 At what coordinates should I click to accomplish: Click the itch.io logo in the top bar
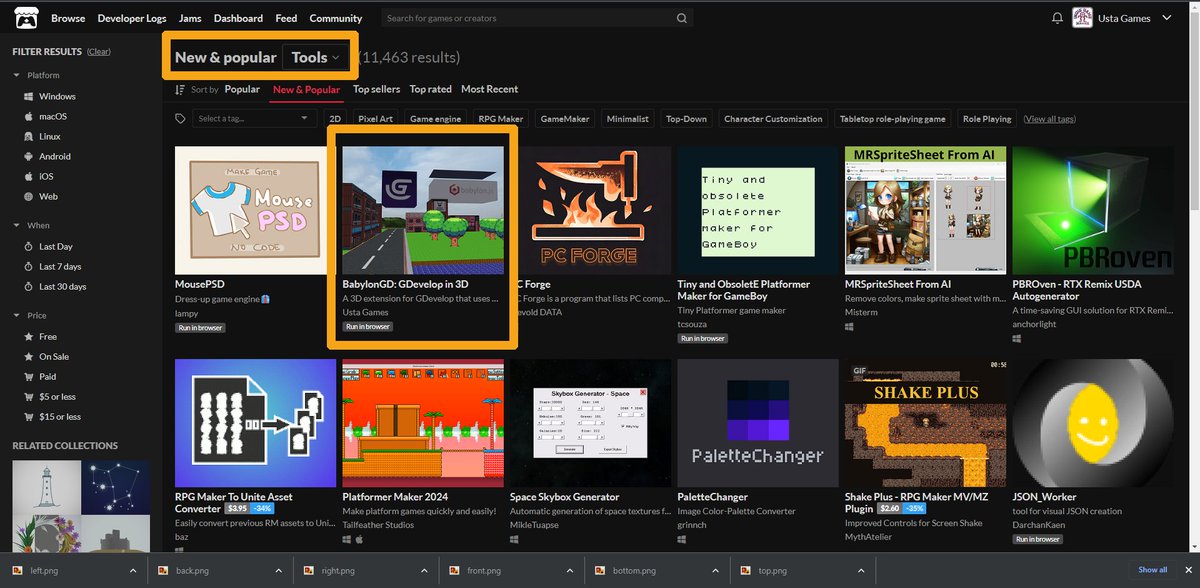(24, 17)
